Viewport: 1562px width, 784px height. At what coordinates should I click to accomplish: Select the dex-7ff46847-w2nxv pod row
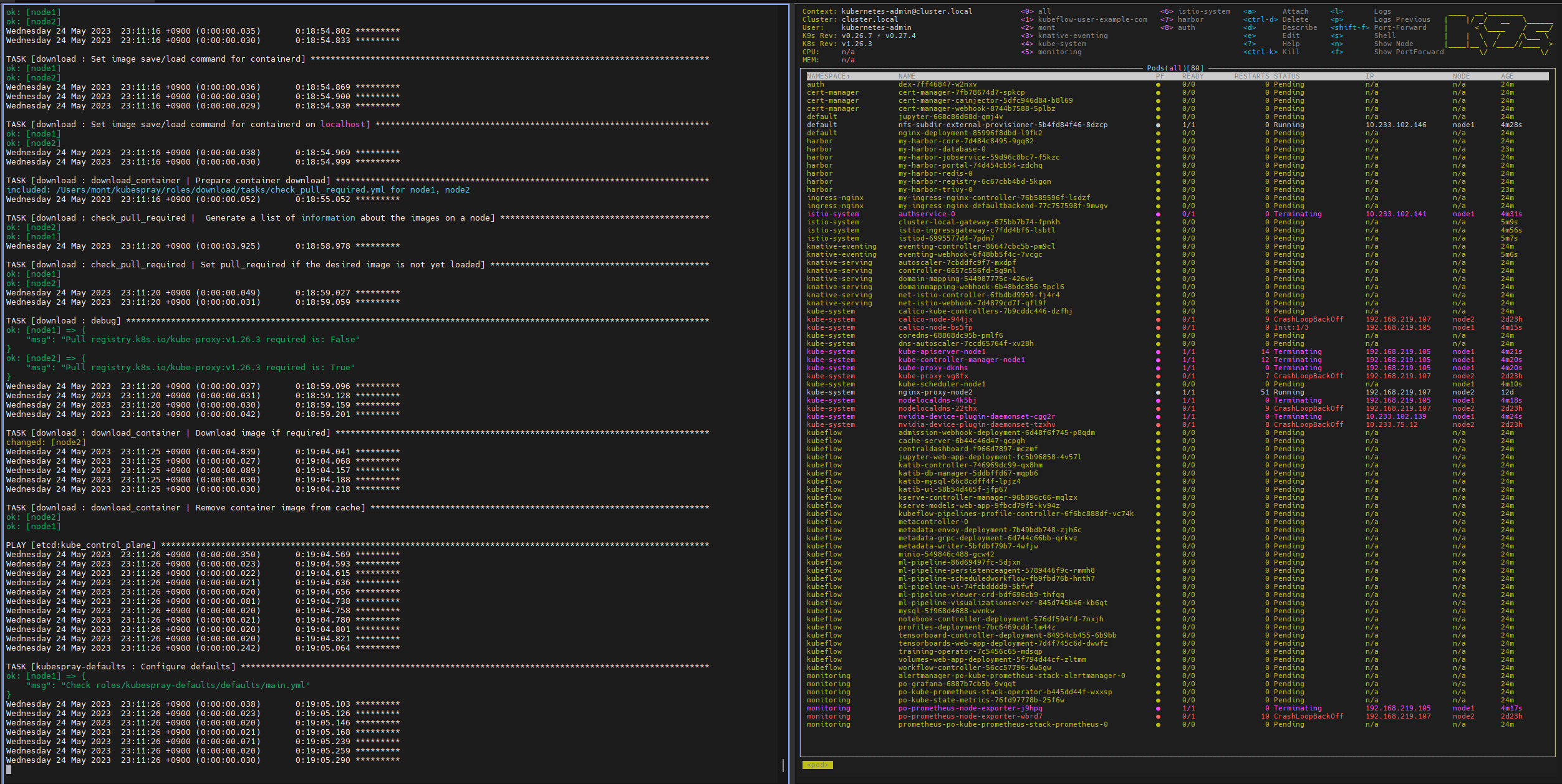(937, 85)
